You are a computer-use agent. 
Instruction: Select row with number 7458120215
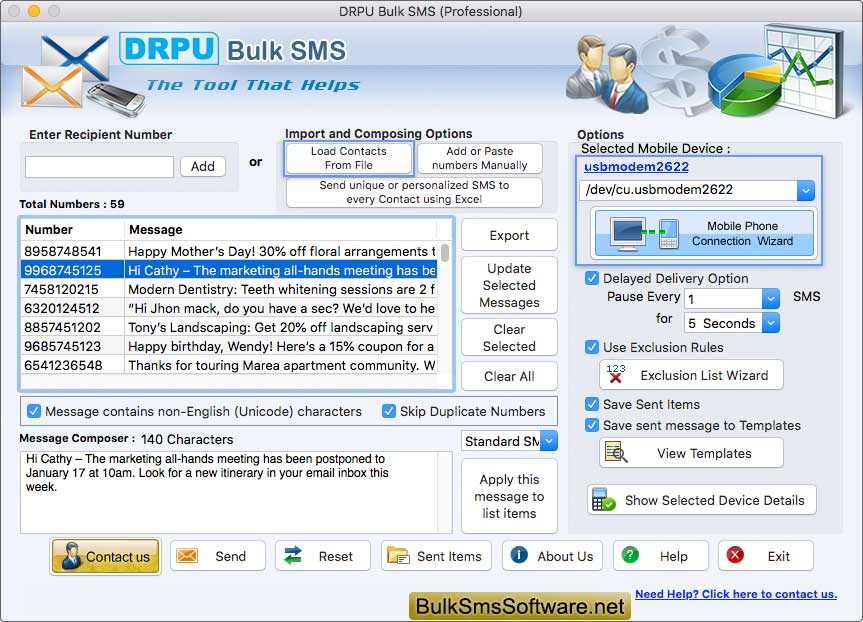(229, 289)
